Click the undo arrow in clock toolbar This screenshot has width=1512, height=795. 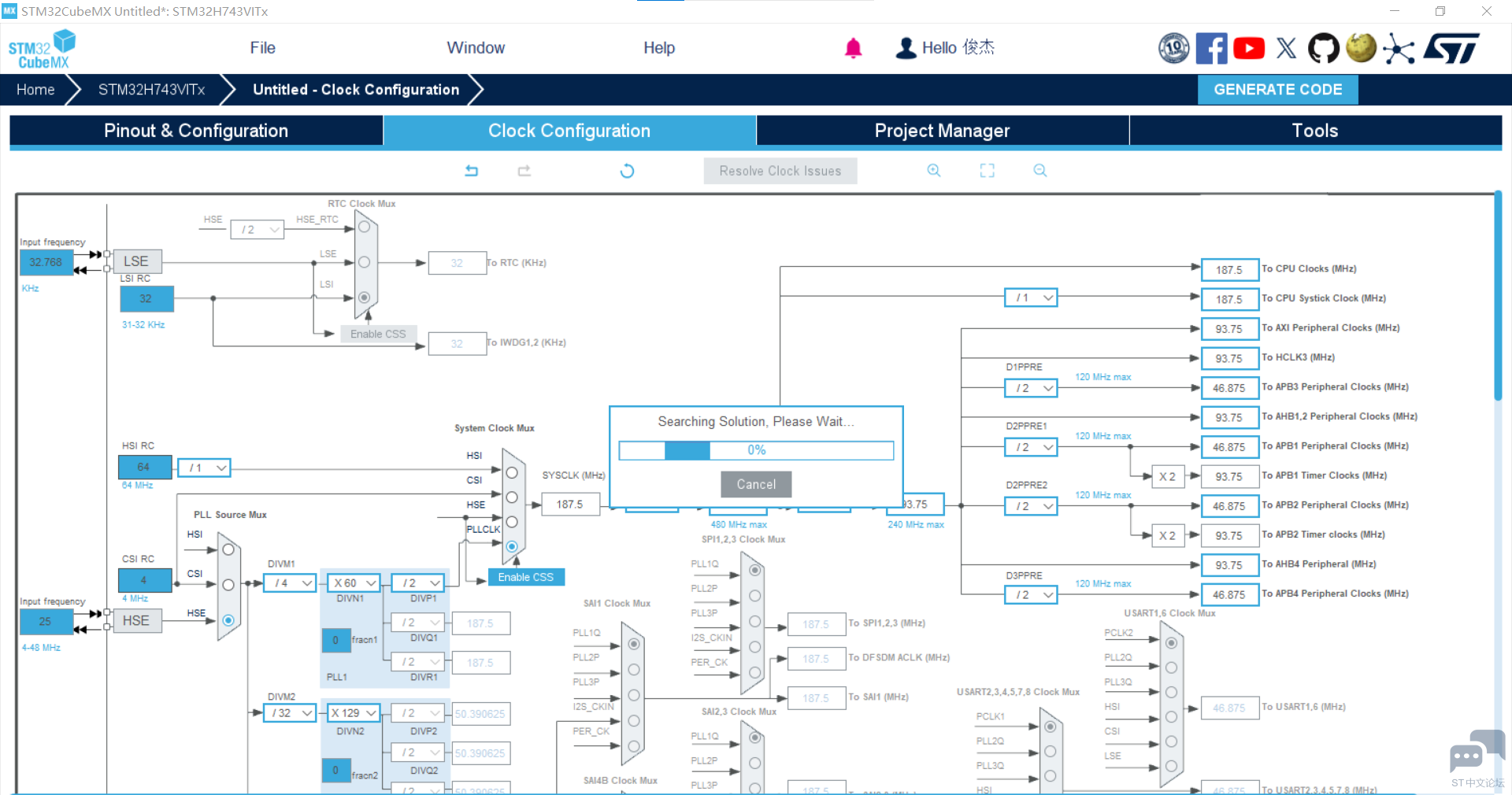(472, 171)
